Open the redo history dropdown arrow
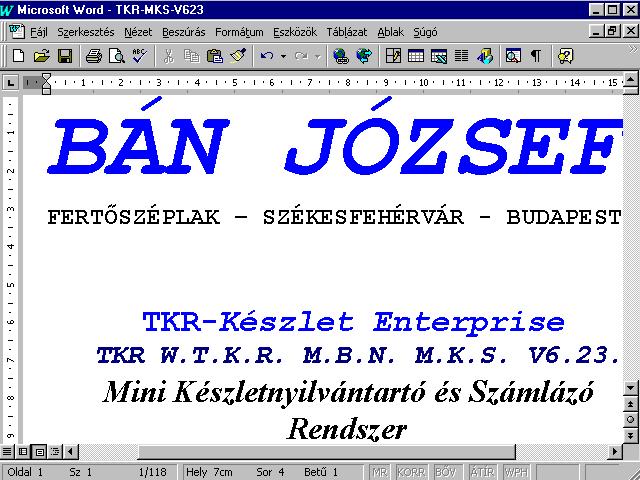The width and height of the screenshot is (640, 480). [318, 56]
